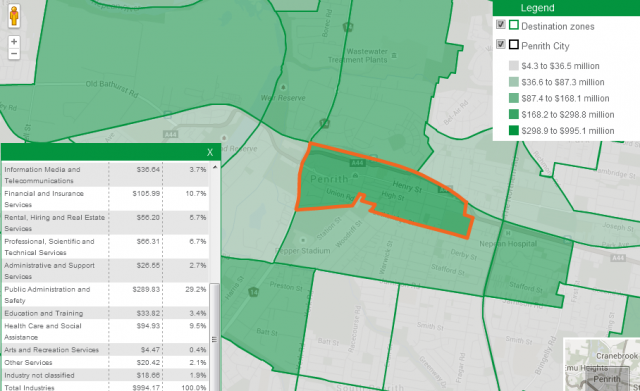Viewport: 640px width, 391px height.
Task: Click the 10.7% percentage cell
Action: point(196,193)
